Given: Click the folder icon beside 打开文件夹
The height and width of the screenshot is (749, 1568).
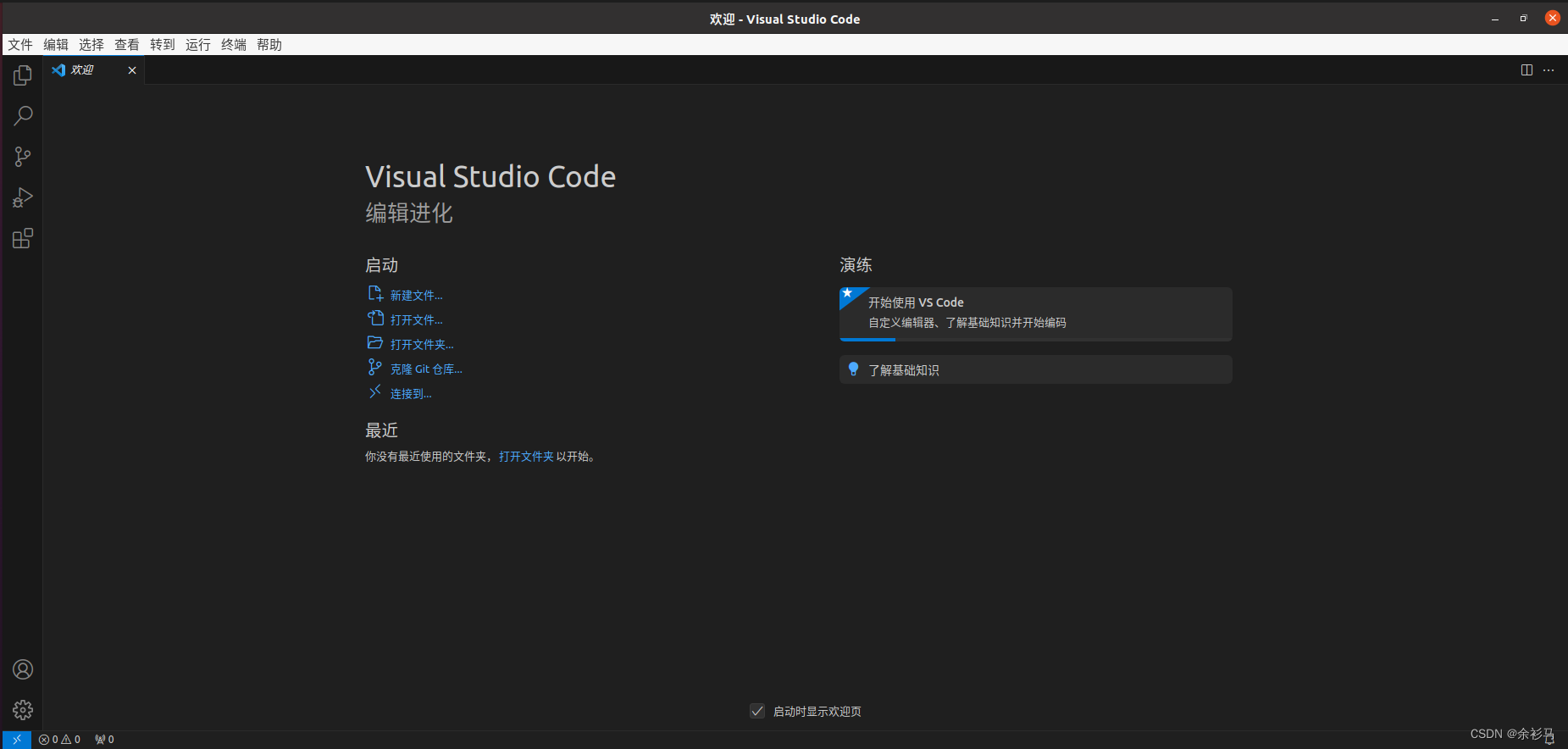Looking at the screenshot, I should pyautogui.click(x=375, y=342).
